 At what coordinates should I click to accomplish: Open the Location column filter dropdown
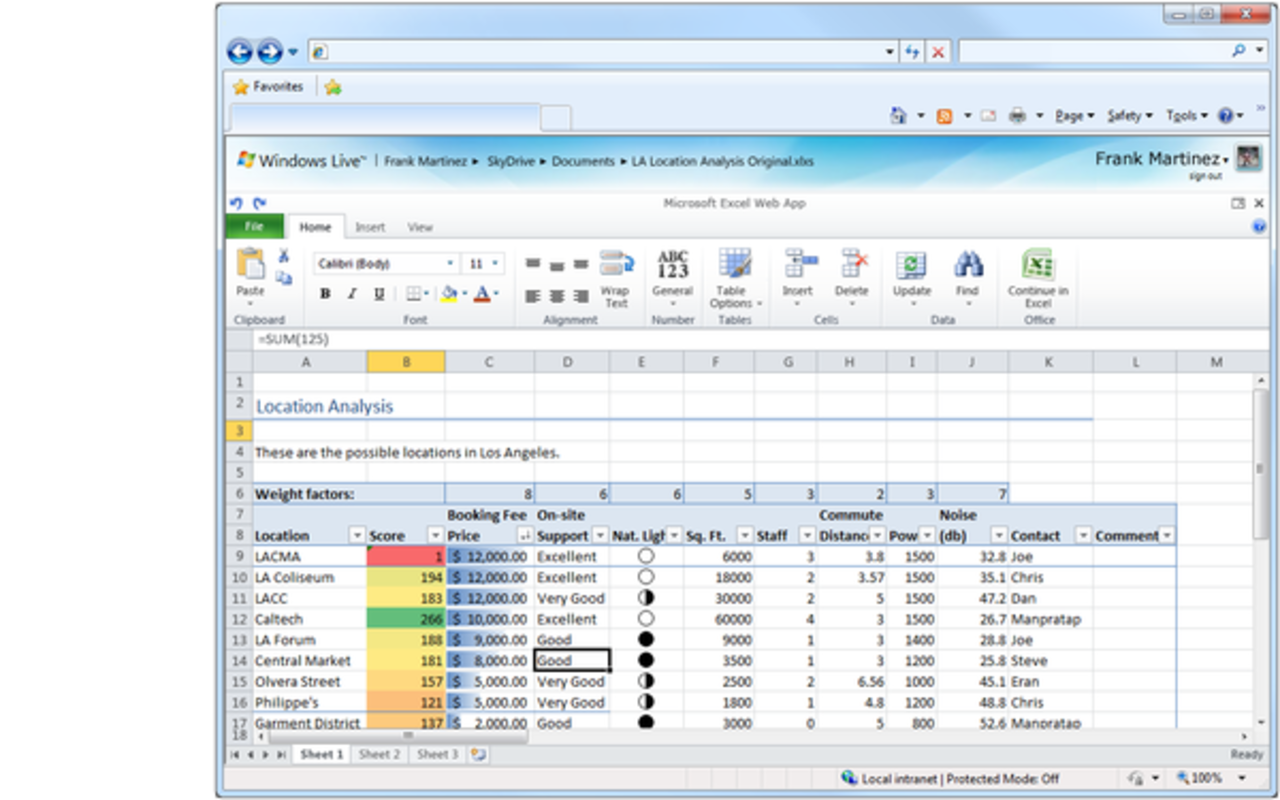[x=357, y=535]
